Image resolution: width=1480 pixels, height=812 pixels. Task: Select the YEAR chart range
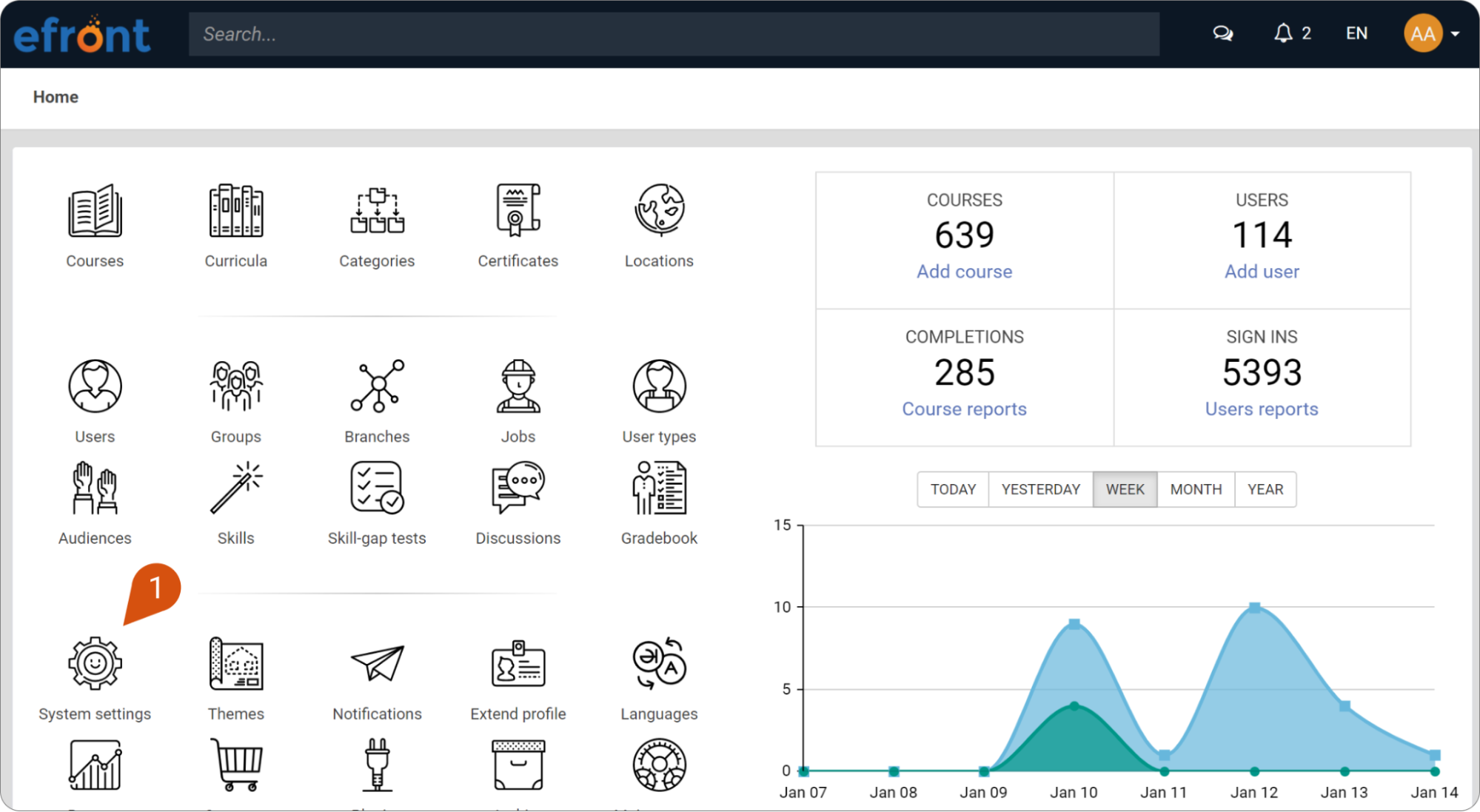point(1265,489)
